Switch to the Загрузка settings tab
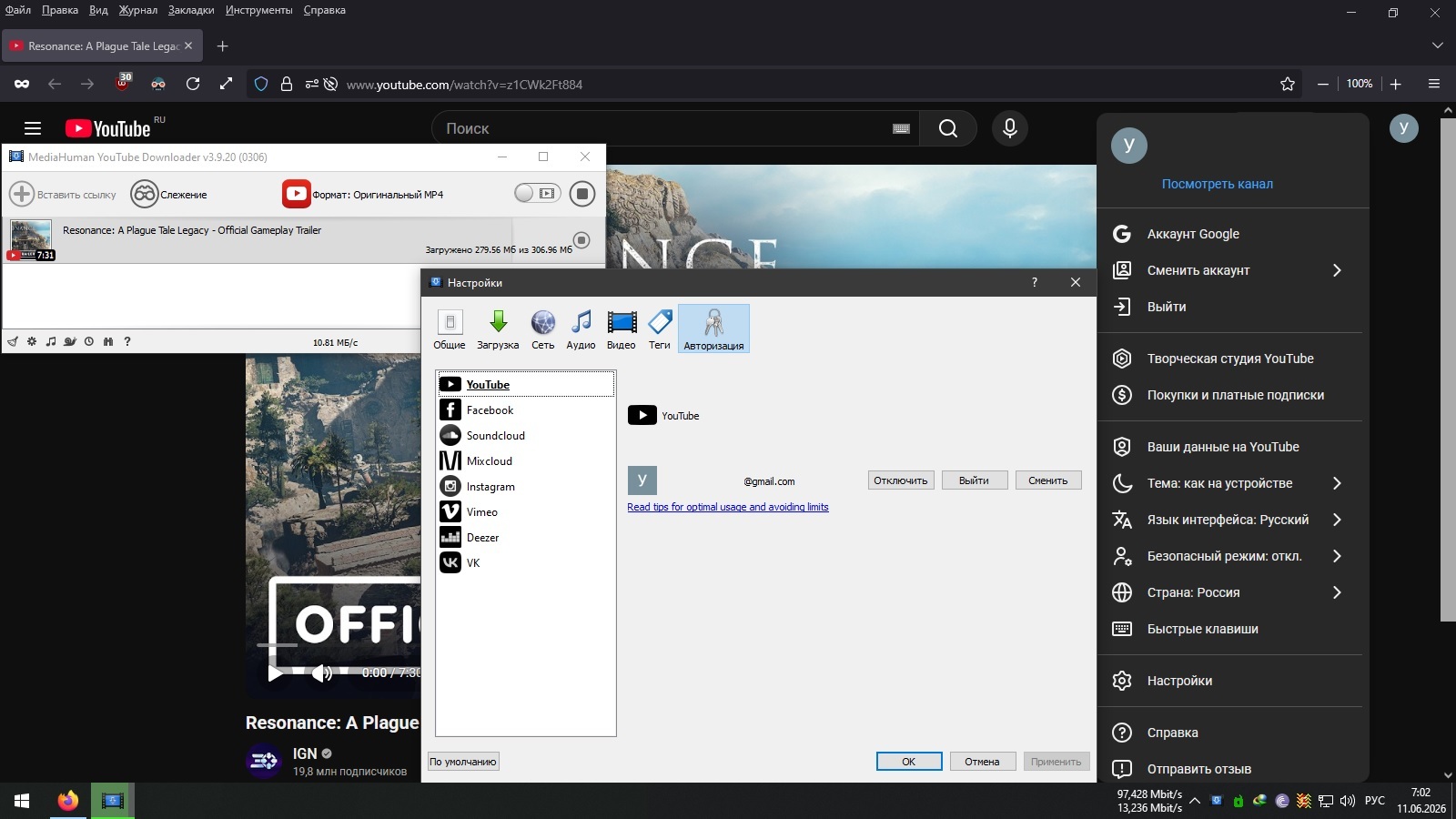 pos(498,329)
